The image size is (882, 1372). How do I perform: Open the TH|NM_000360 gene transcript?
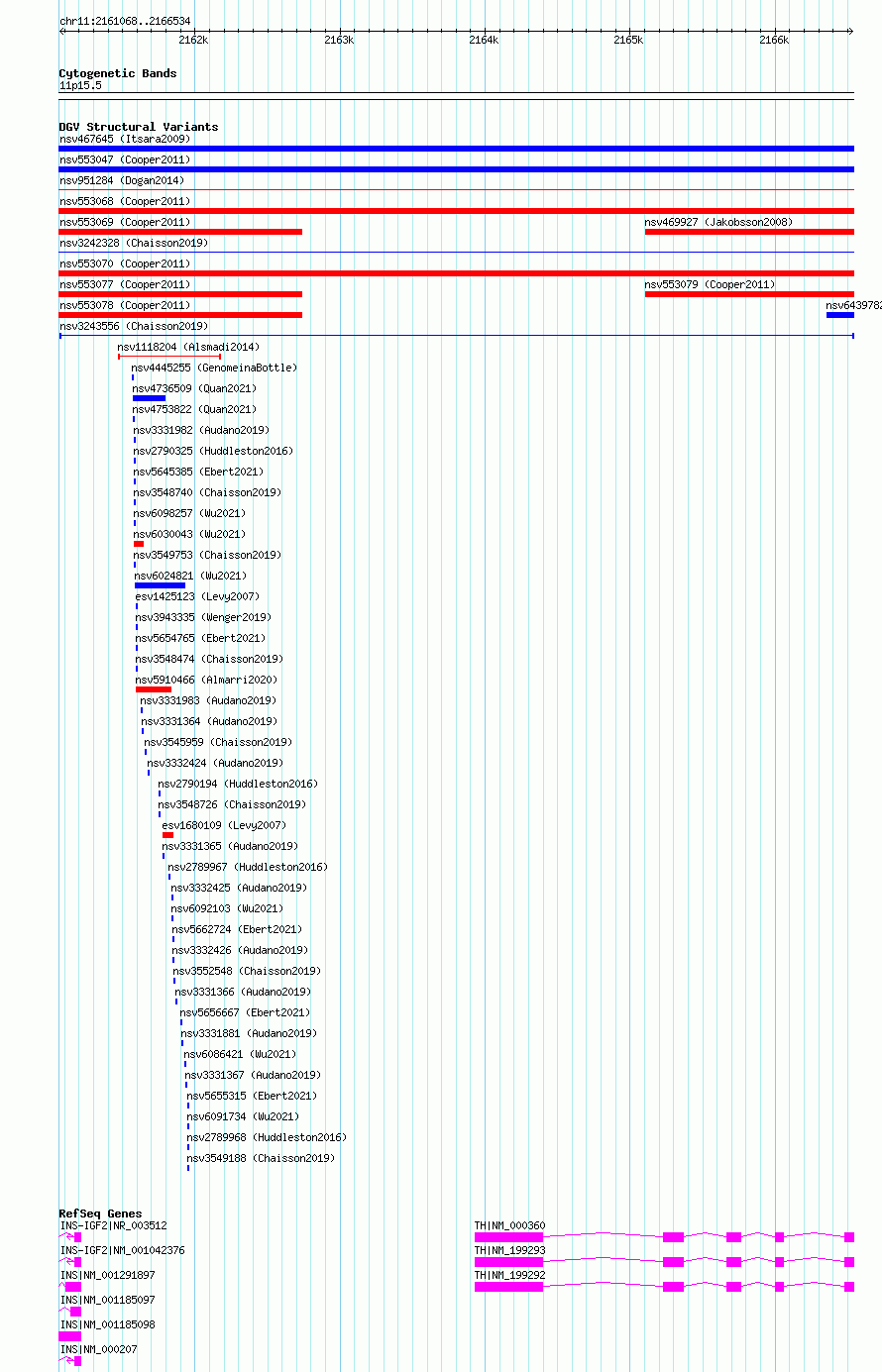[x=664, y=1237]
